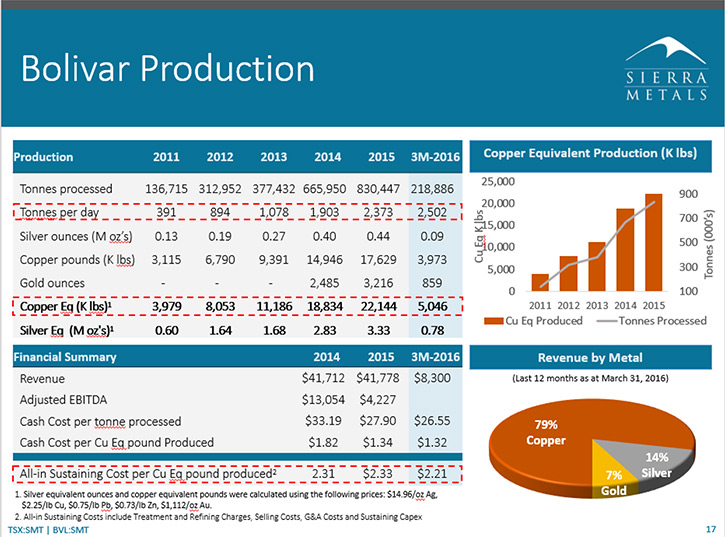
Task: Click the value $2.21
Action: coord(432,474)
